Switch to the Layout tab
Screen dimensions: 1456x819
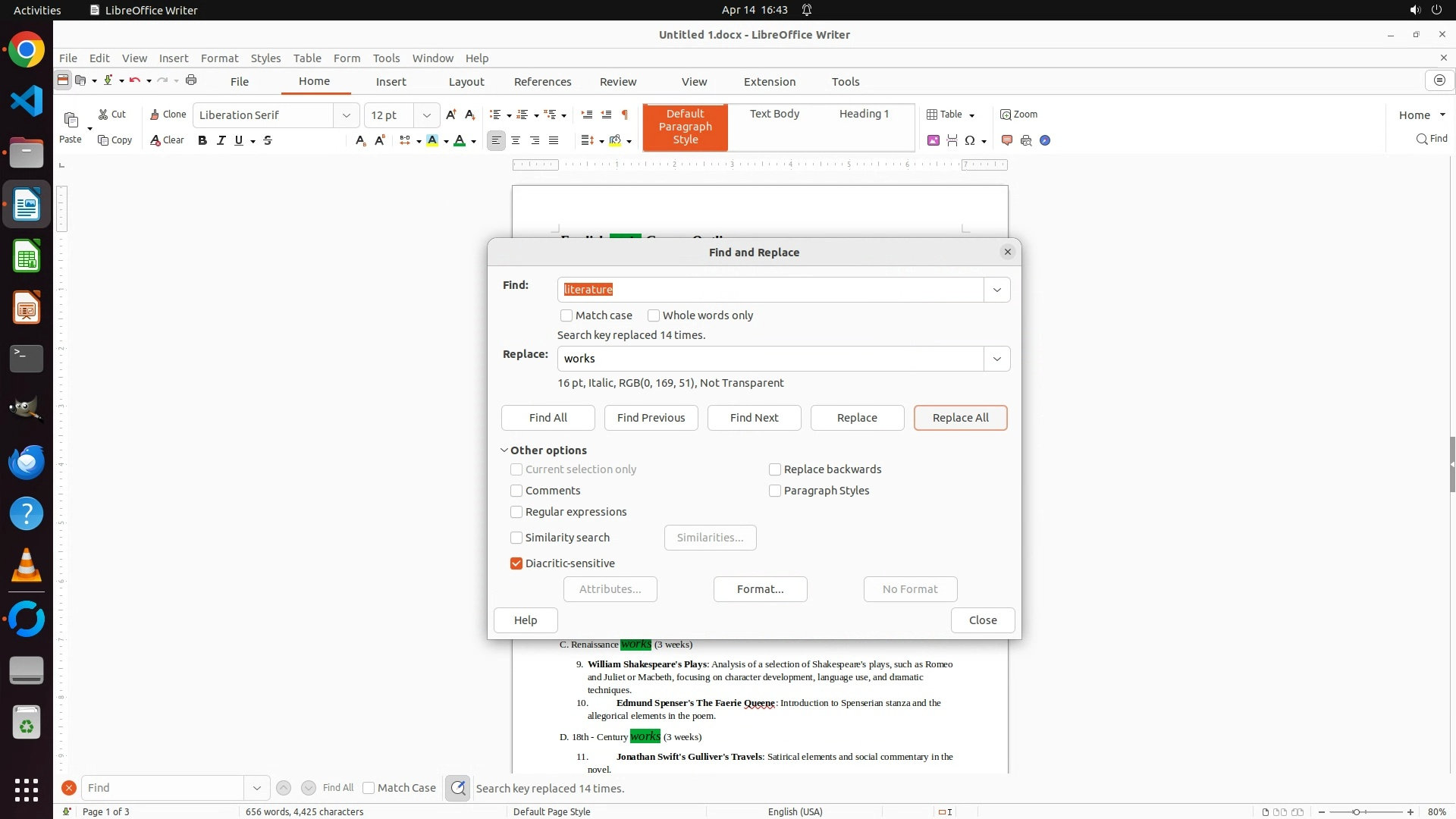tap(466, 82)
